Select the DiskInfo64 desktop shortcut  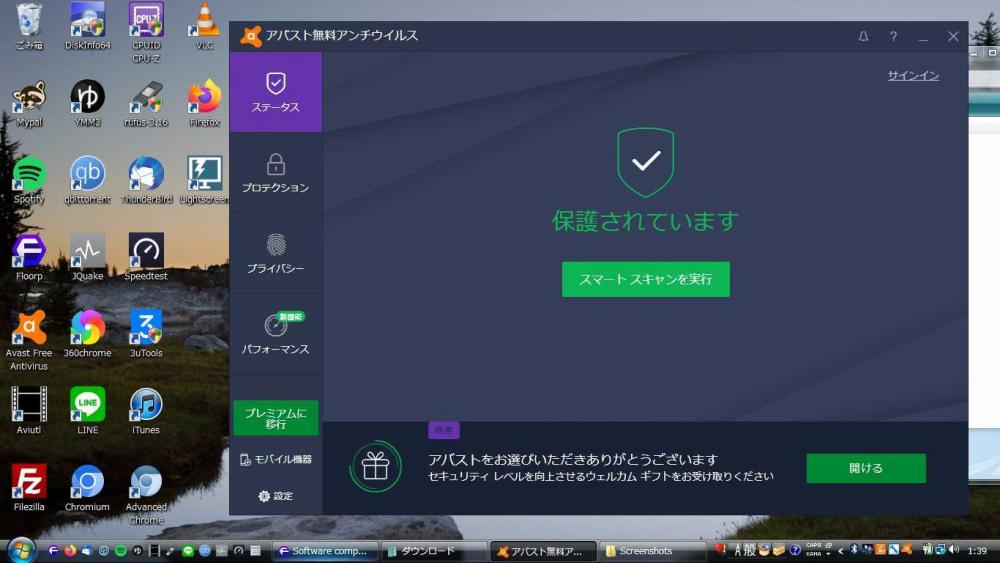[87, 26]
